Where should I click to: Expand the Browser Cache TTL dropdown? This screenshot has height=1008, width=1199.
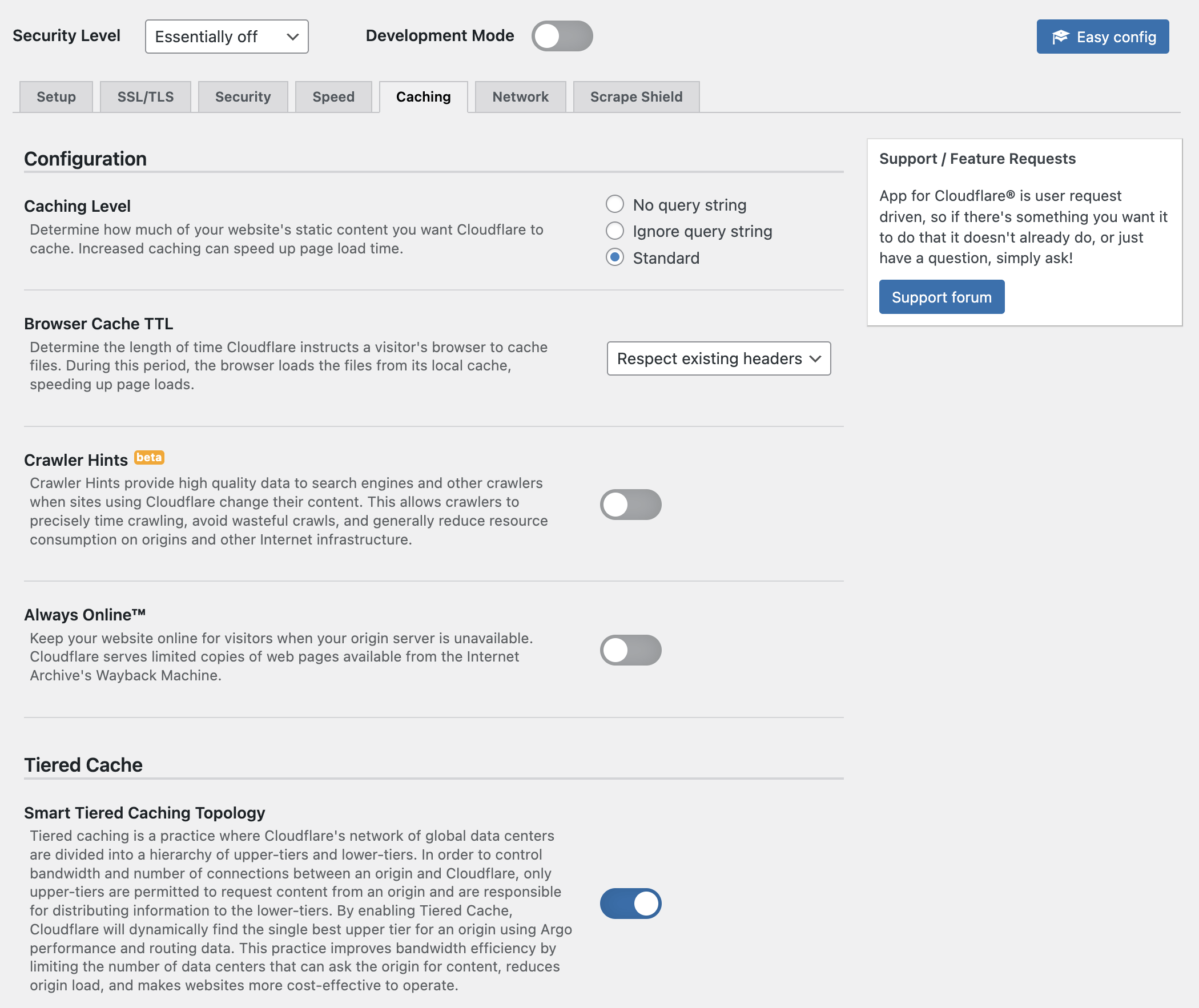(718, 358)
